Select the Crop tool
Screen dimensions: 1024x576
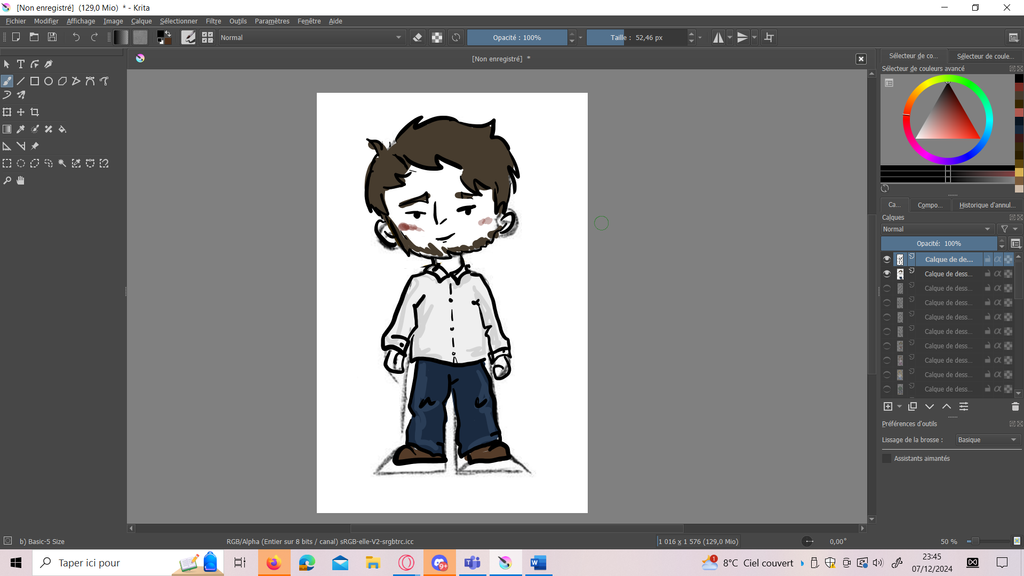point(34,112)
